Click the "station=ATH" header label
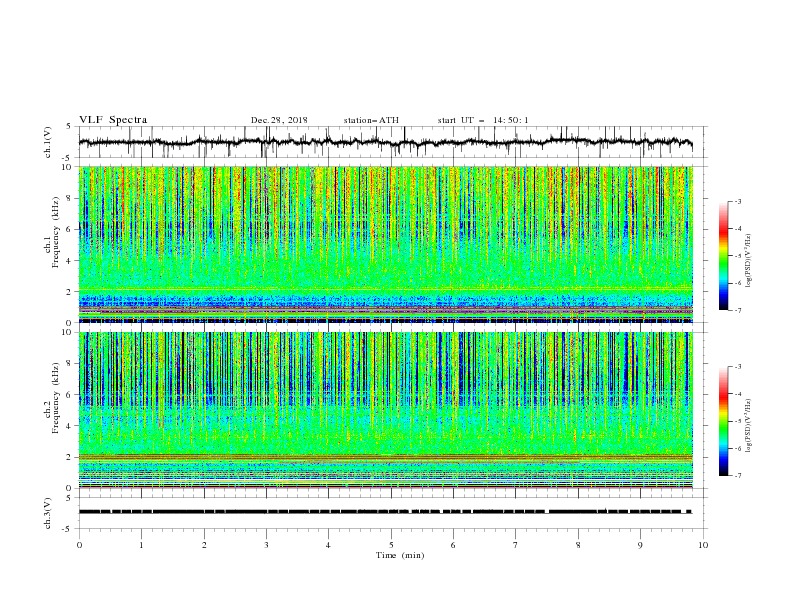 pyautogui.click(x=371, y=120)
